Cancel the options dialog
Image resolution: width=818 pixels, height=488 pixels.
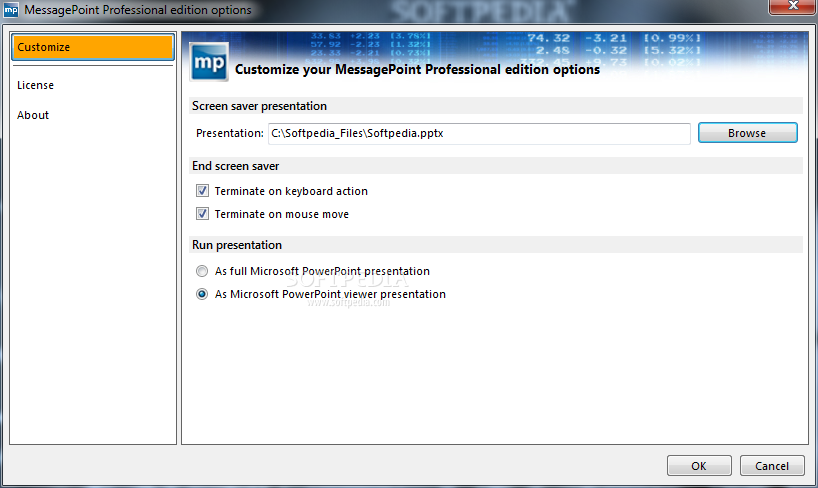pyautogui.click(x=772, y=466)
